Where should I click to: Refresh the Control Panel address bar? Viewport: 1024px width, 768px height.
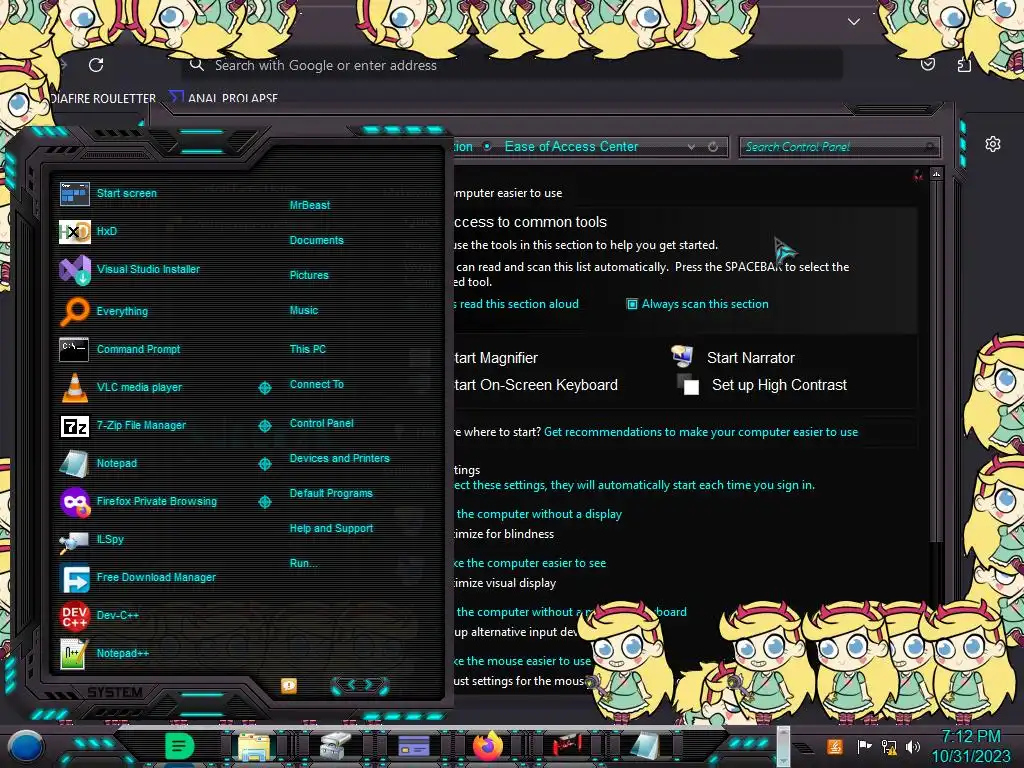coord(713,147)
